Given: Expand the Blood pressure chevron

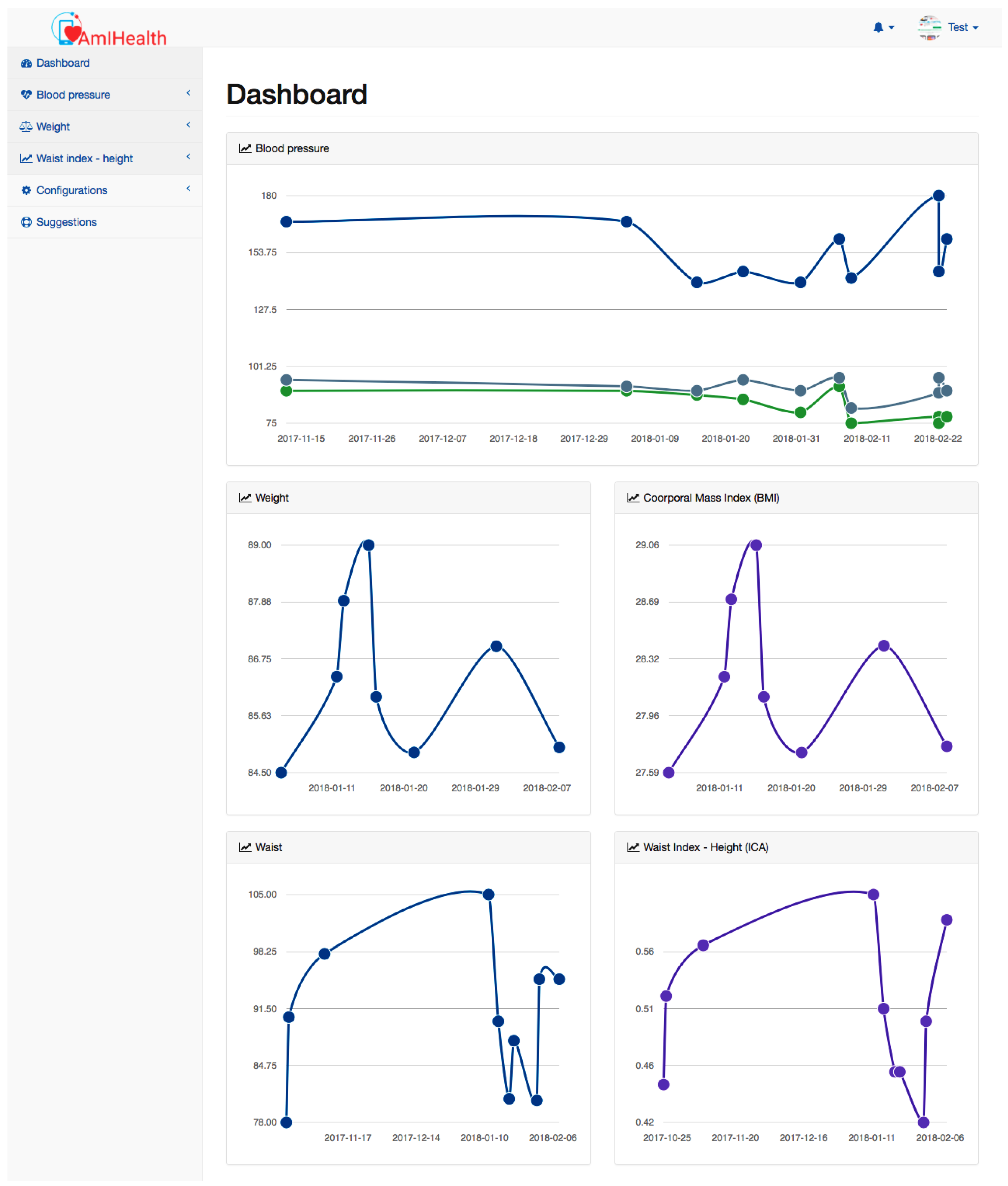Looking at the screenshot, I should click(189, 93).
